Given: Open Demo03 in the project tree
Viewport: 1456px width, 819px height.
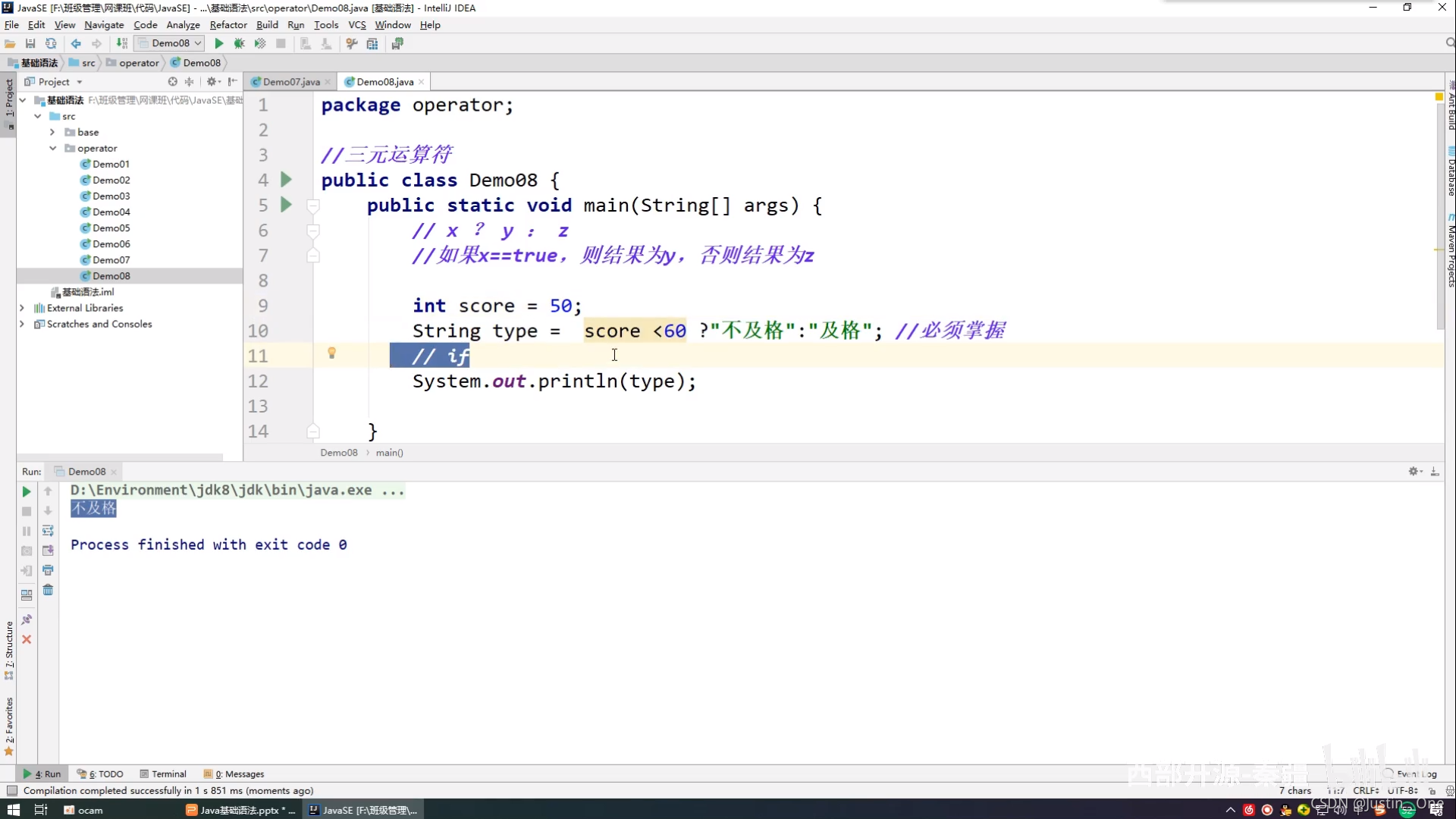Looking at the screenshot, I should [111, 196].
